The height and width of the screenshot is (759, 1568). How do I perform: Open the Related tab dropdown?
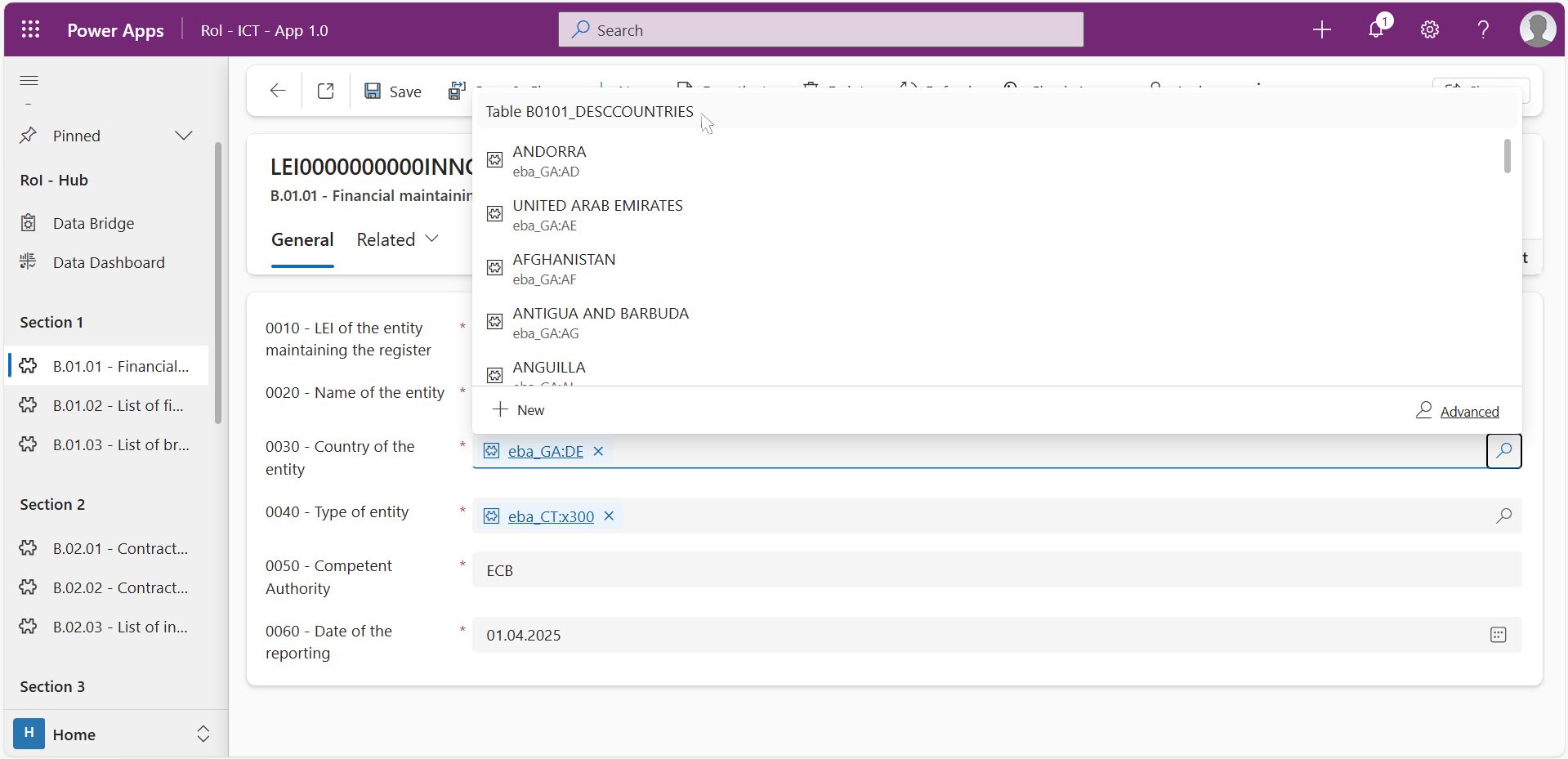(x=398, y=239)
